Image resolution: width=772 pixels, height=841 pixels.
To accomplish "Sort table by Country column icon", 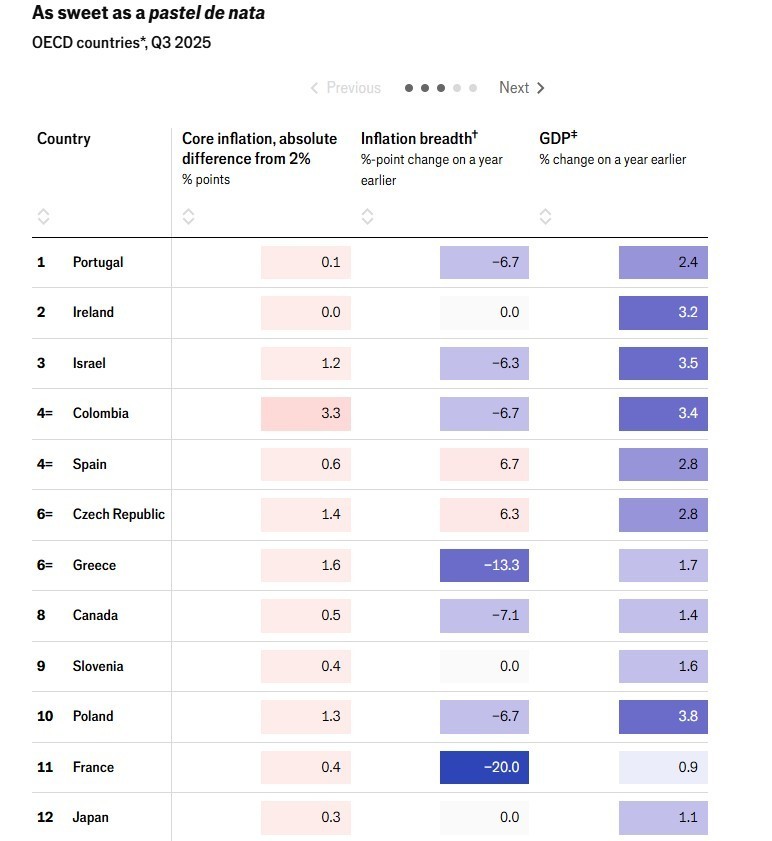I will [x=43, y=216].
